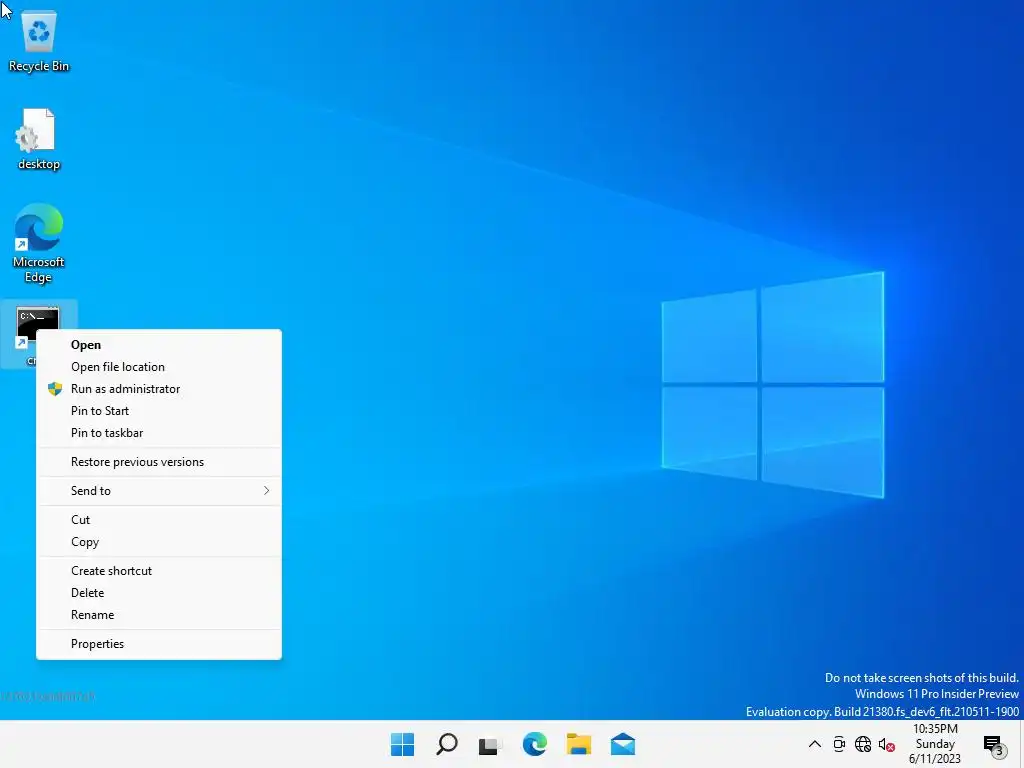Show hidden system tray icons
The image size is (1024, 768).
pyautogui.click(x=814, y=744)
